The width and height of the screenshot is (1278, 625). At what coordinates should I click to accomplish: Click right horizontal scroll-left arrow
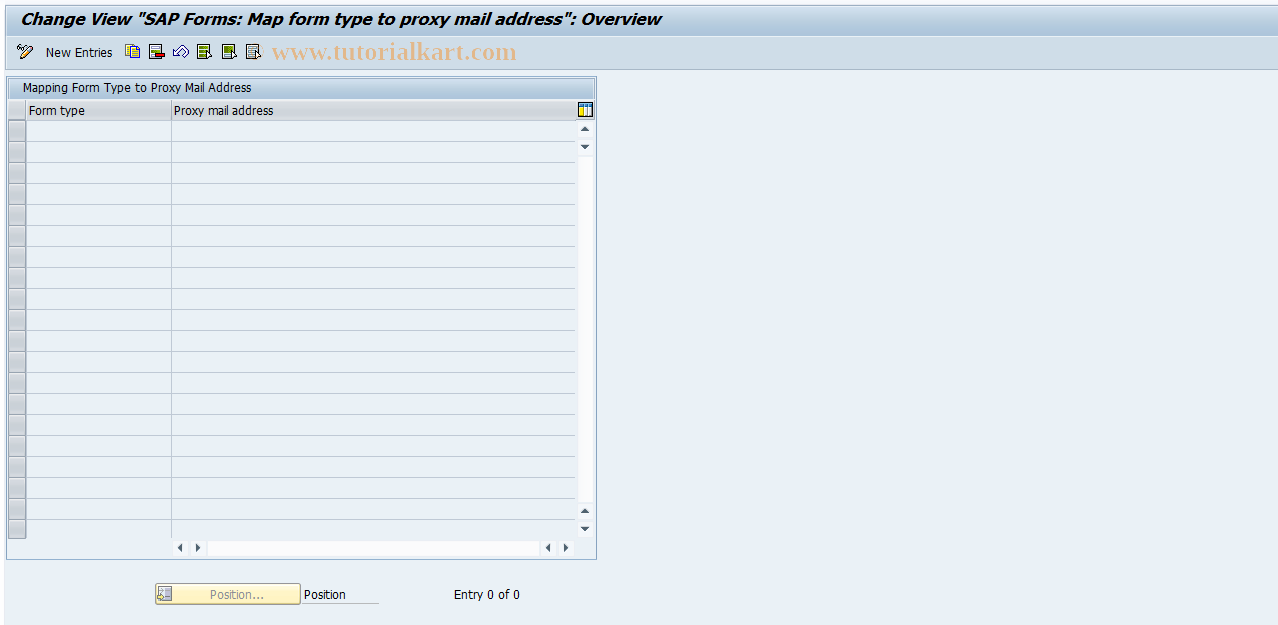coord(548,548)
